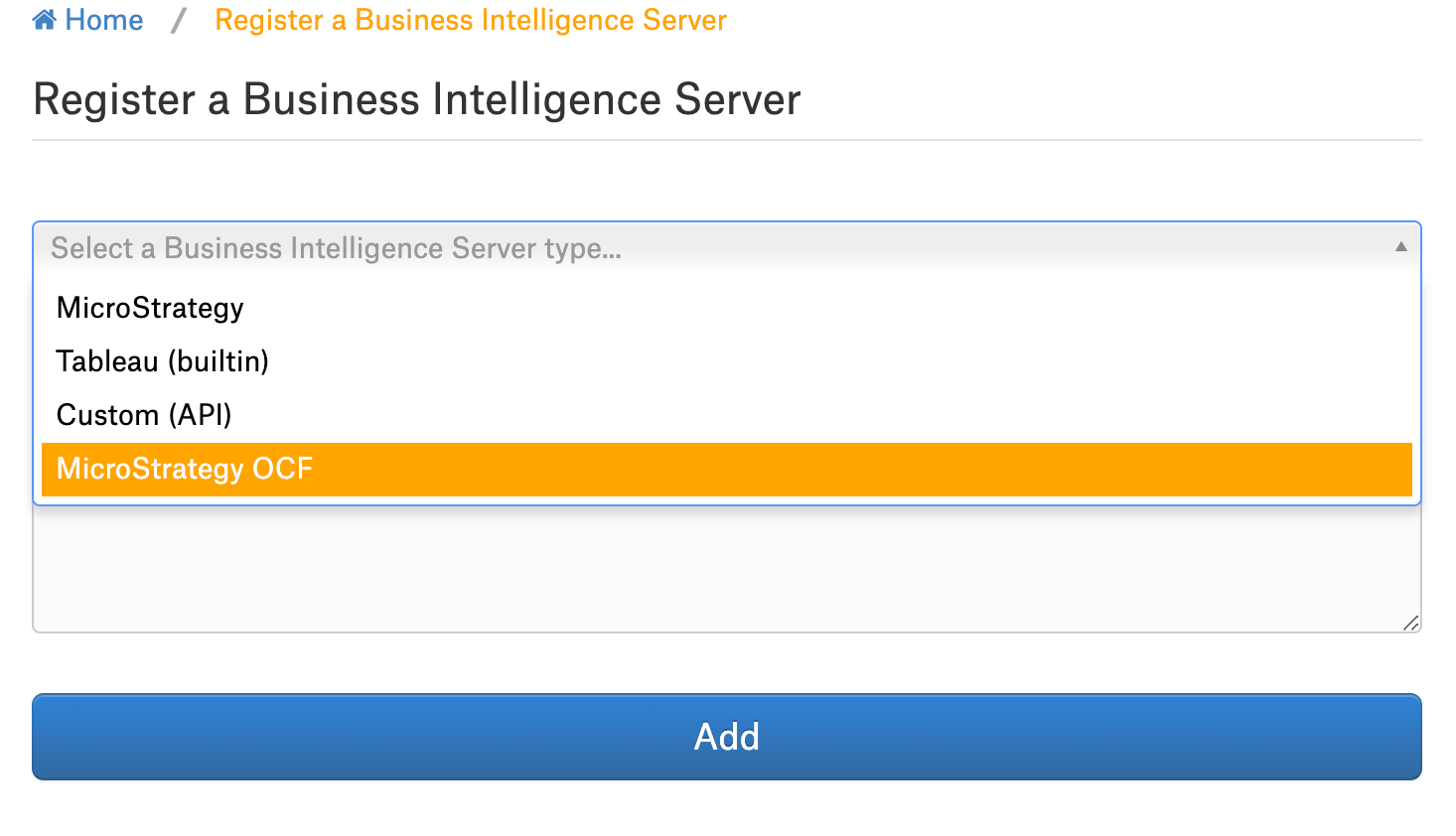Collapse the server type dropdown using its arrow
The image size is (1456, 836).
click(1400, 246)
